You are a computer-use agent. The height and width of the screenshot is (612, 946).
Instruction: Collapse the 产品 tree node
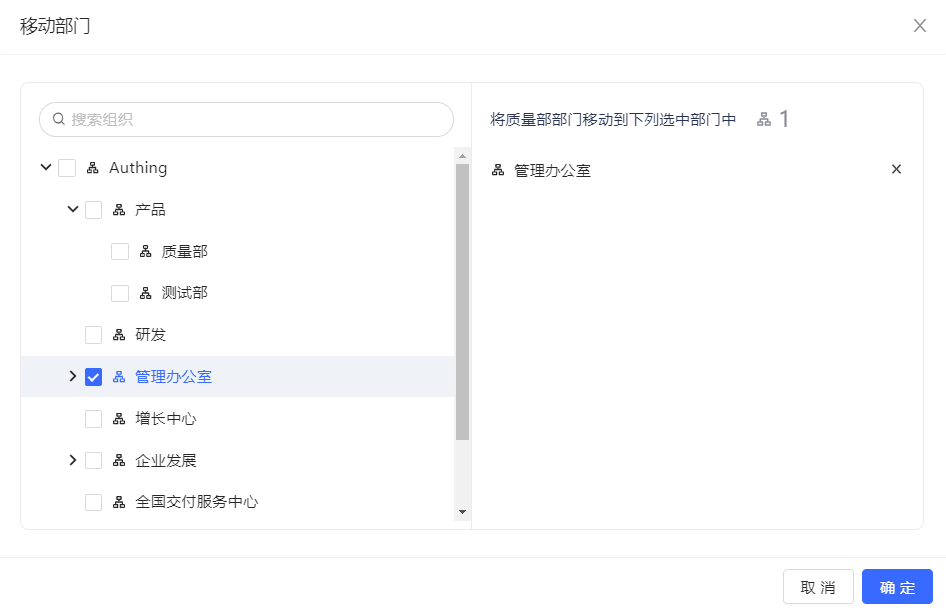[x=72, y=209]
